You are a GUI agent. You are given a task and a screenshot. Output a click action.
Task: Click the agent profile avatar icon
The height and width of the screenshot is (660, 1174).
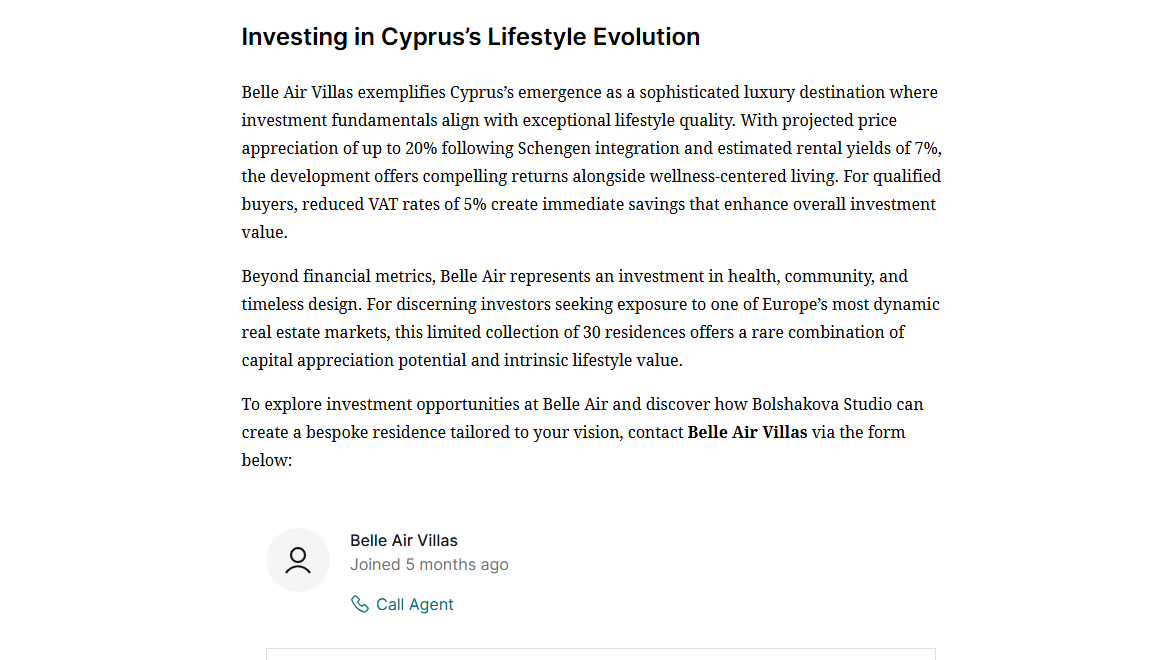(298, 560)
